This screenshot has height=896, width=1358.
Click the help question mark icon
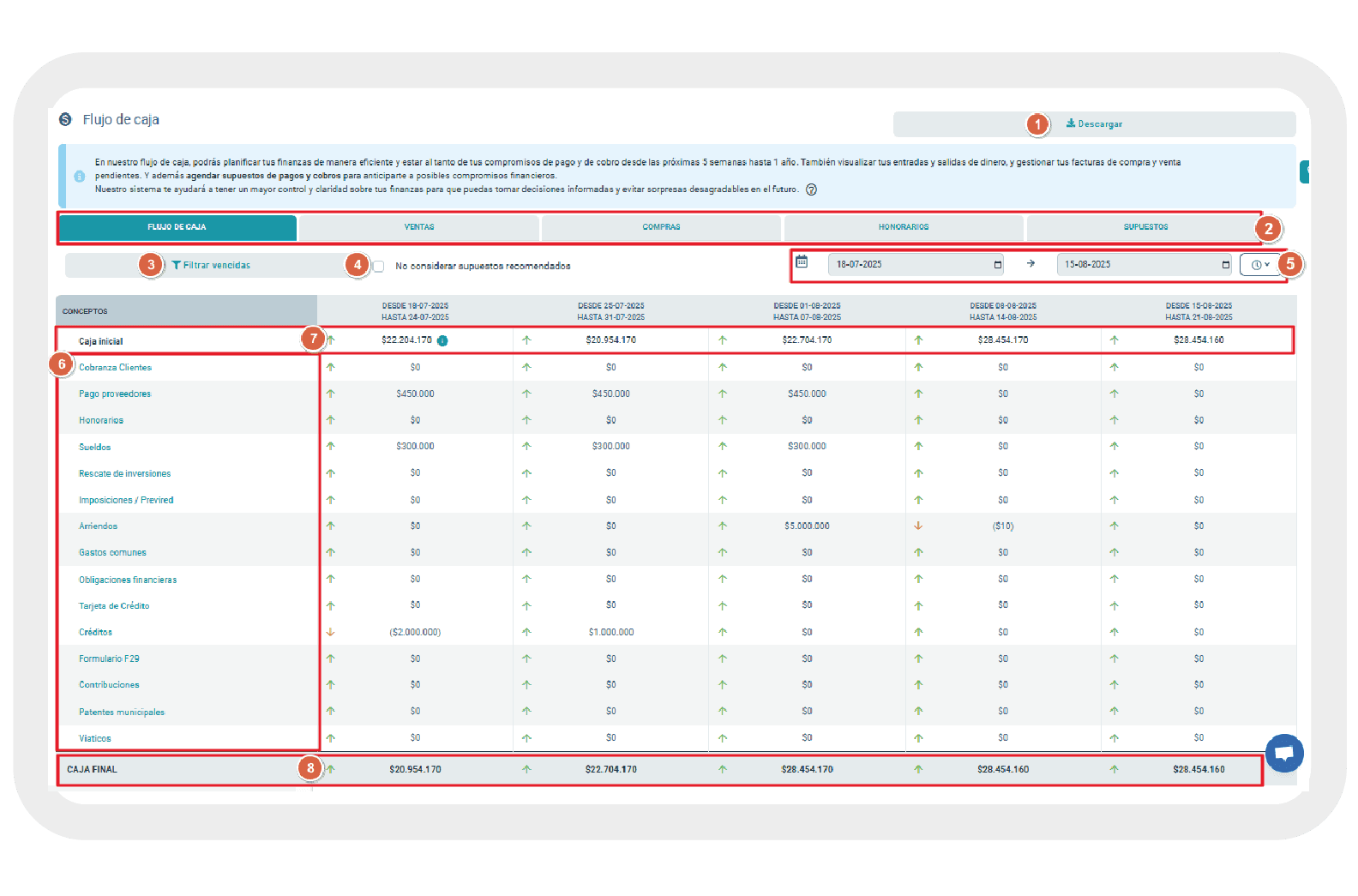811,189
